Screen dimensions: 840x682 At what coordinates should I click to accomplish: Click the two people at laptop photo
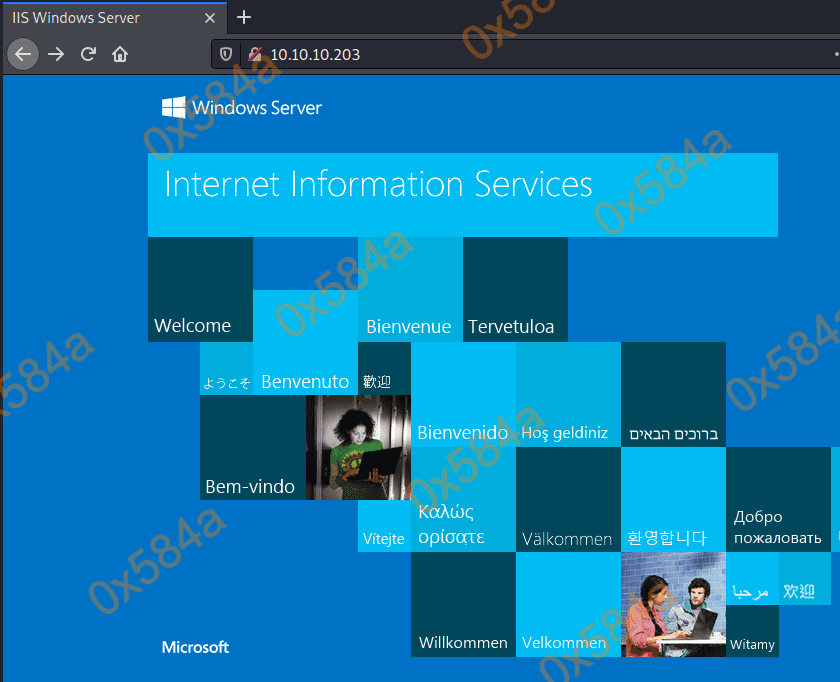[673, 604]
